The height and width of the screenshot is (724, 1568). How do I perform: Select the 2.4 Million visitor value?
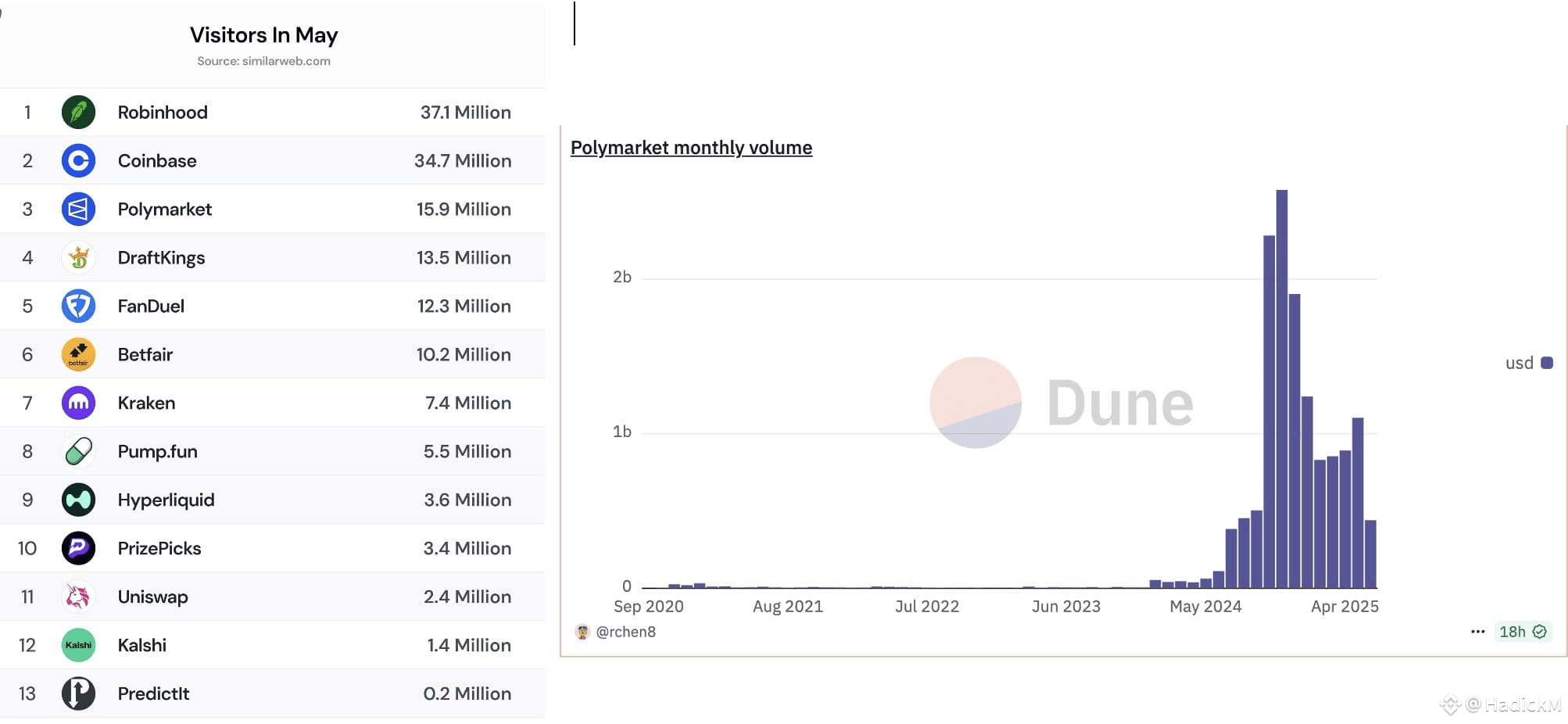[467, 597]
